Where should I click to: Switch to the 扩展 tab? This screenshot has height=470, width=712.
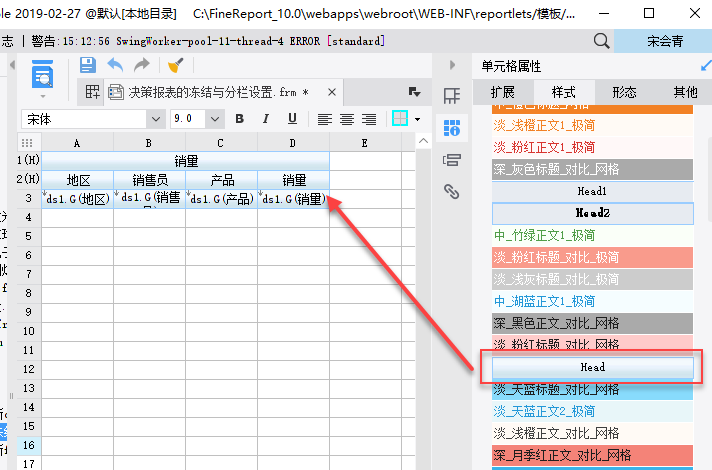pyautogui.click(x=503, y=92)
